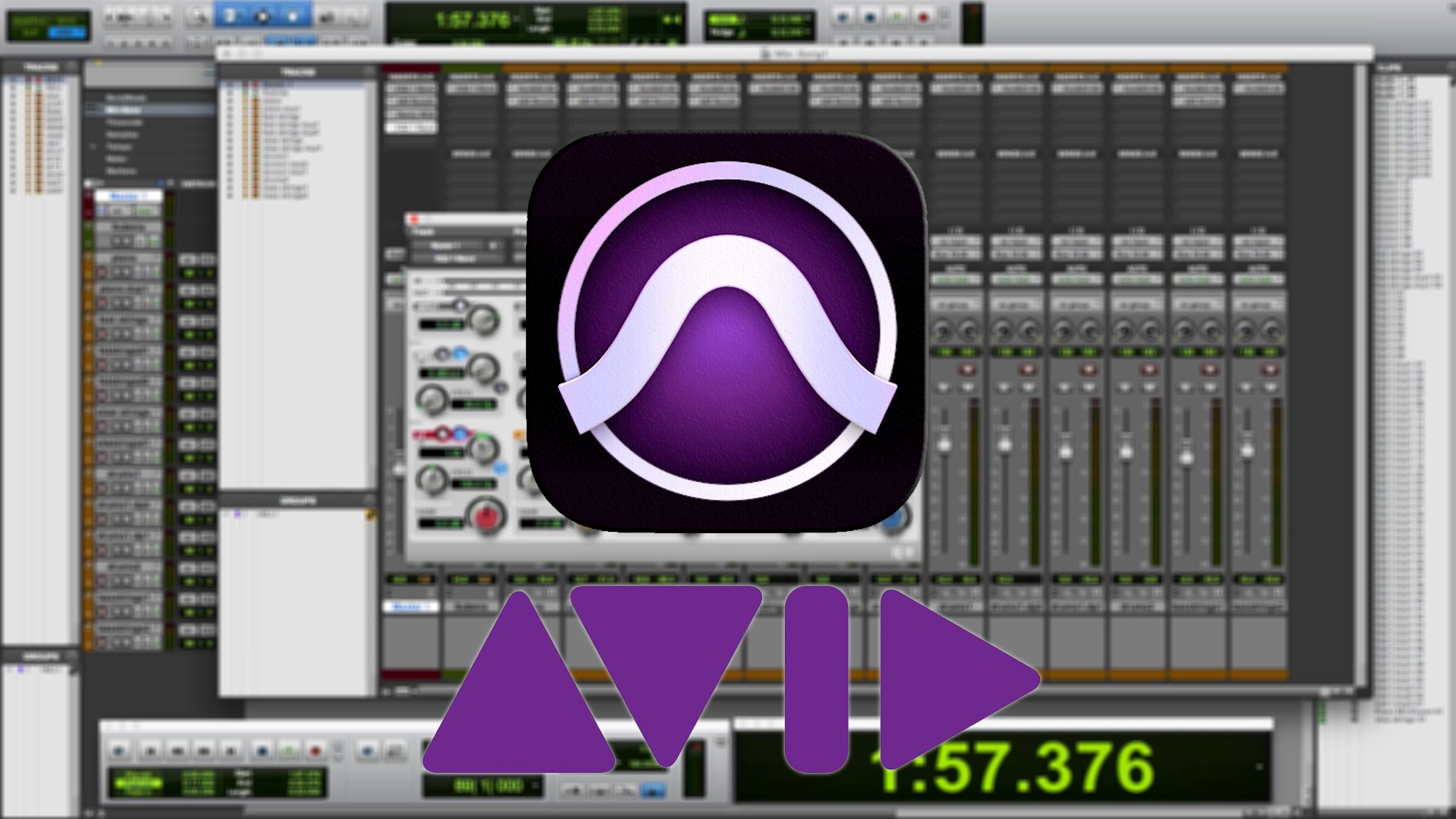This screenshot has width=1456, height=819.
Task: Mute the leftmost channel in the Mix window
Action: pyautogui.click(x=968, y=388)
